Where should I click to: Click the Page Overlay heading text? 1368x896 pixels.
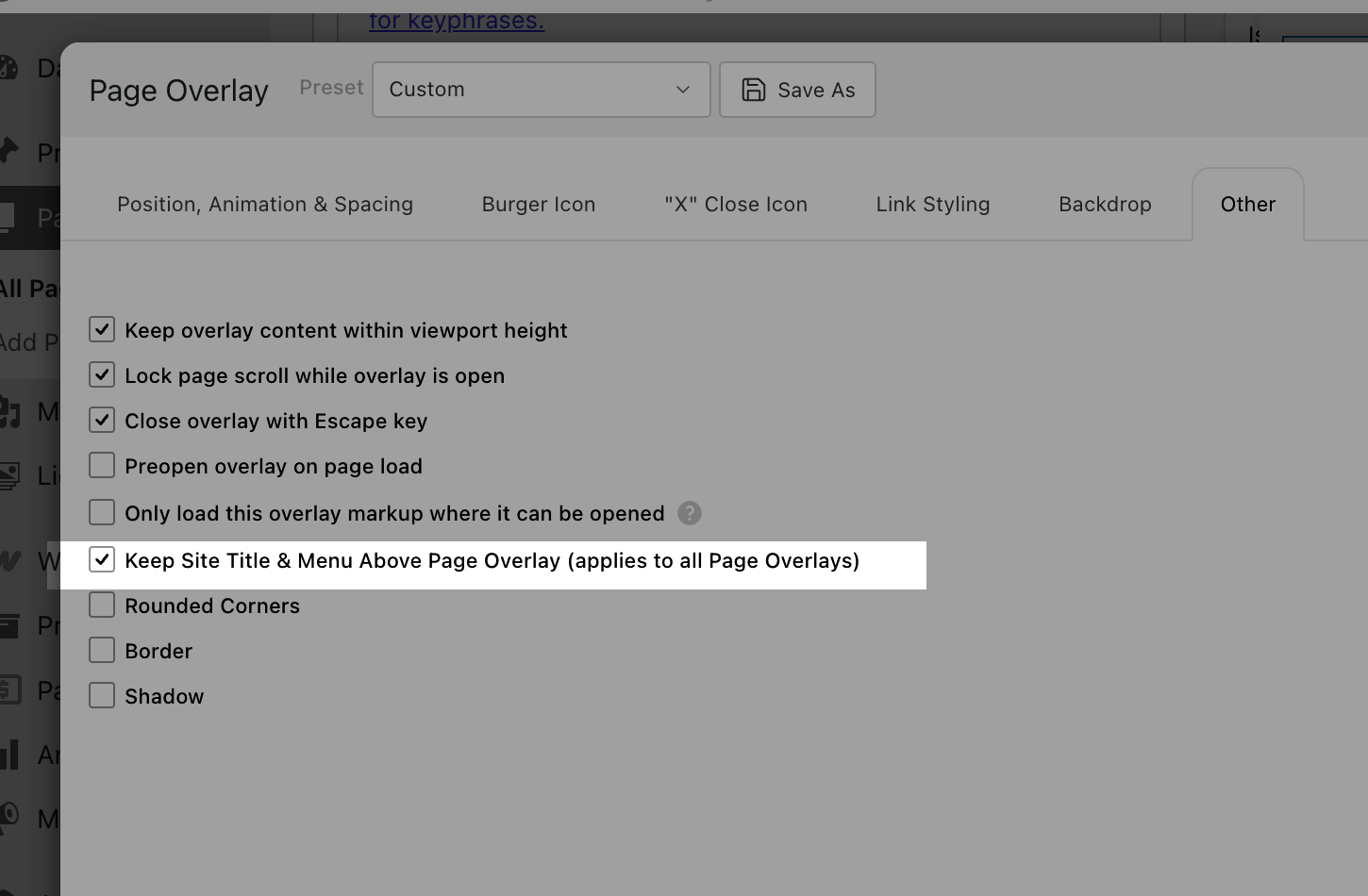pos(179,91)
